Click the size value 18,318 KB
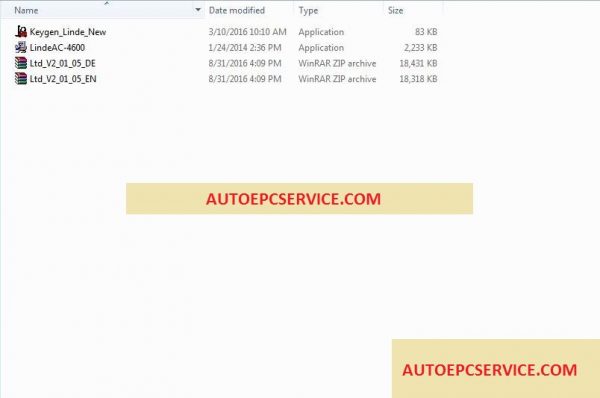The width and height of the screenshot is (600, 398). pyautogui.click(x=418, y=79)
